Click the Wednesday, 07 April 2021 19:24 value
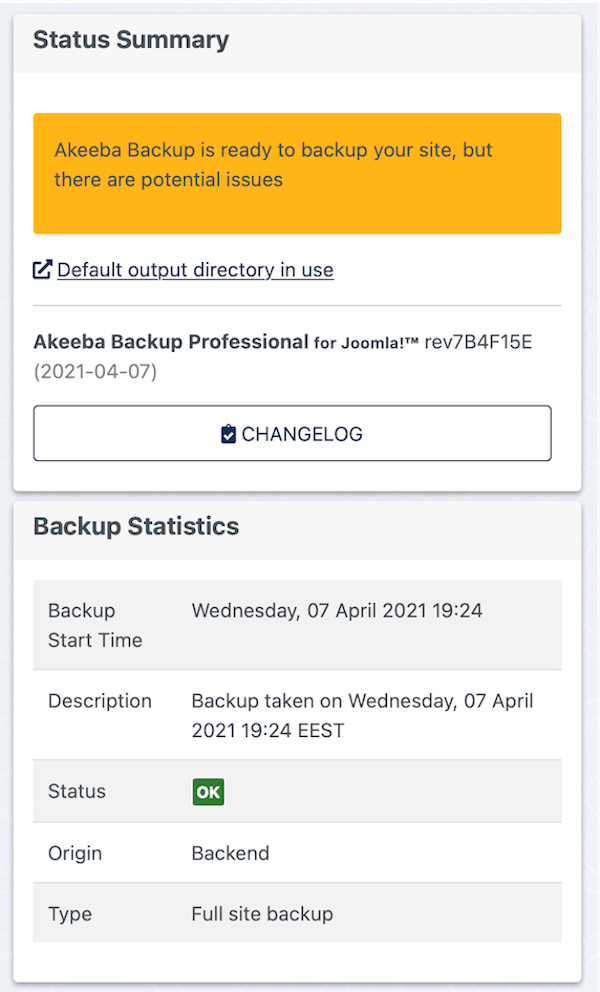 [x=337, y=611]
